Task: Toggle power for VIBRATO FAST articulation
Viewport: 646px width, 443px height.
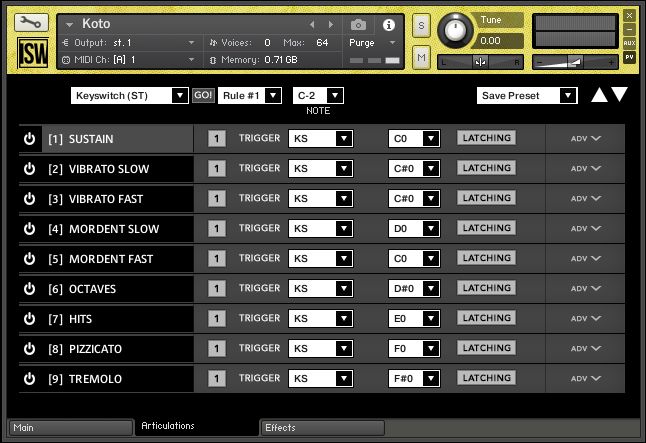Action: pyautogui.click(x=29, y=199)
